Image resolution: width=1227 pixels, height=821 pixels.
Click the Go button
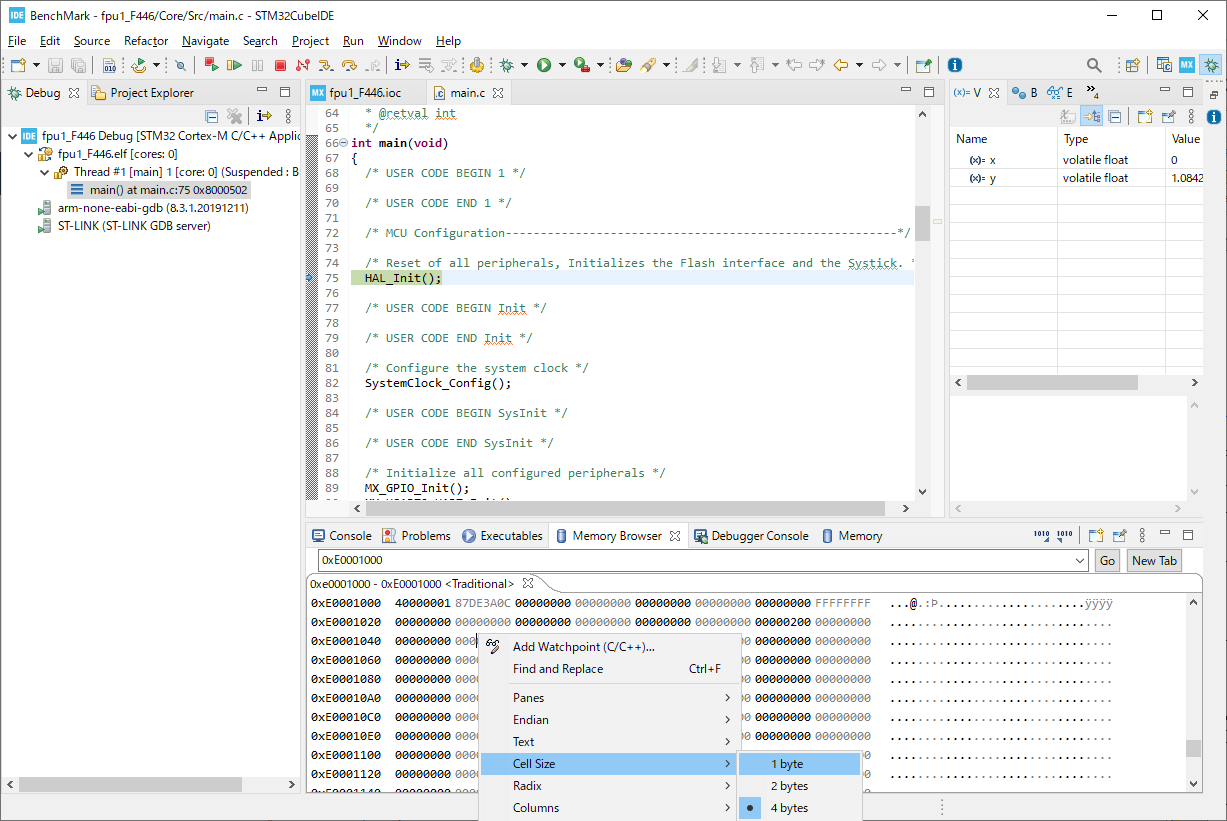click(x=1107, y=561)
